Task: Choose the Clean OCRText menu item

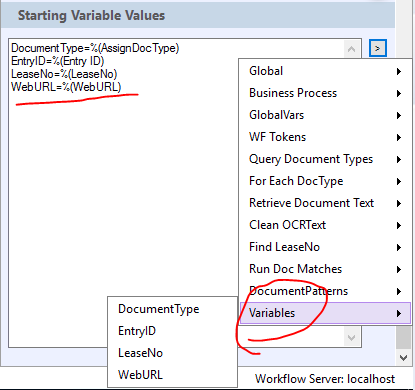Action: 325,225
